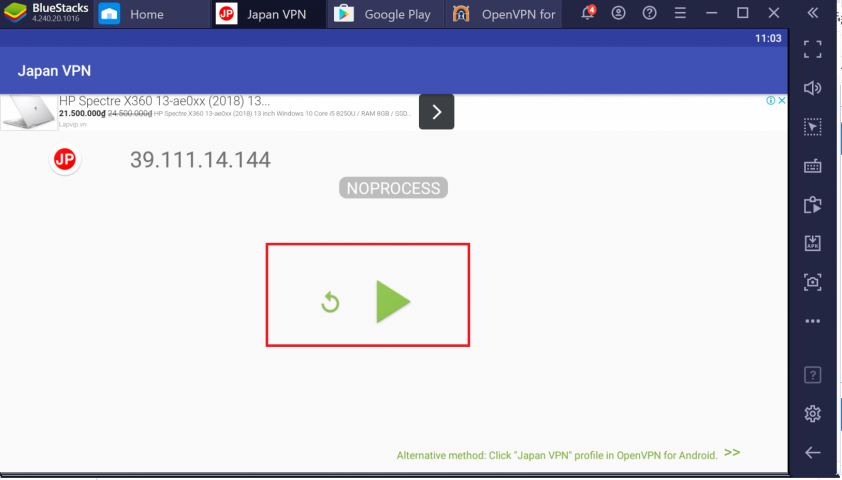This screenshot has width=842, height=480.
Task: Click the NOPROCESS status badge
Action: pos(393,188)
